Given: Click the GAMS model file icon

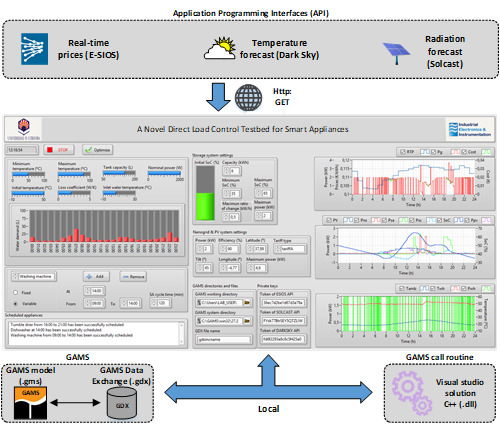Looking at the screenshot, I should [x=30, y=403].
